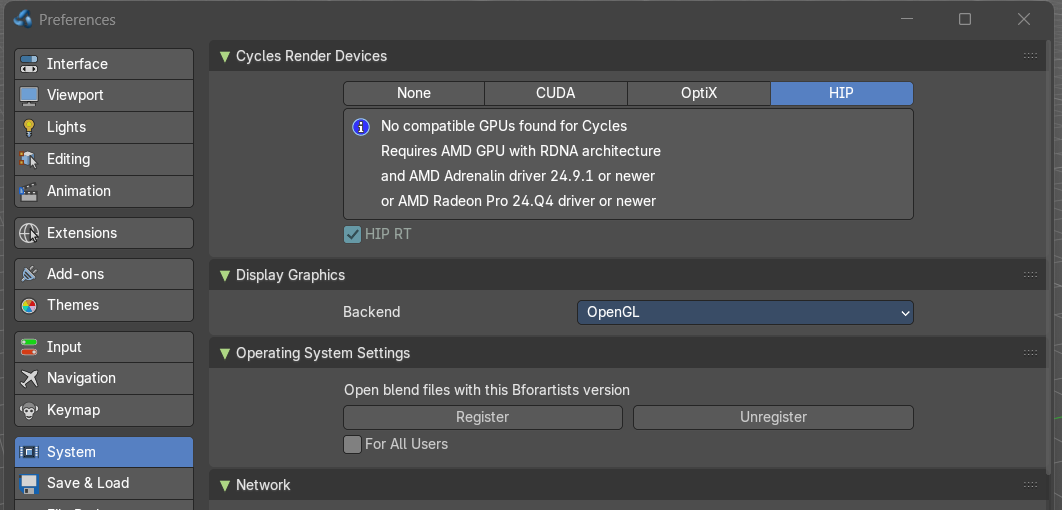Select CUDA as Cycles render device
Viewport: 1062px width, 510px height.
[556, 93]
